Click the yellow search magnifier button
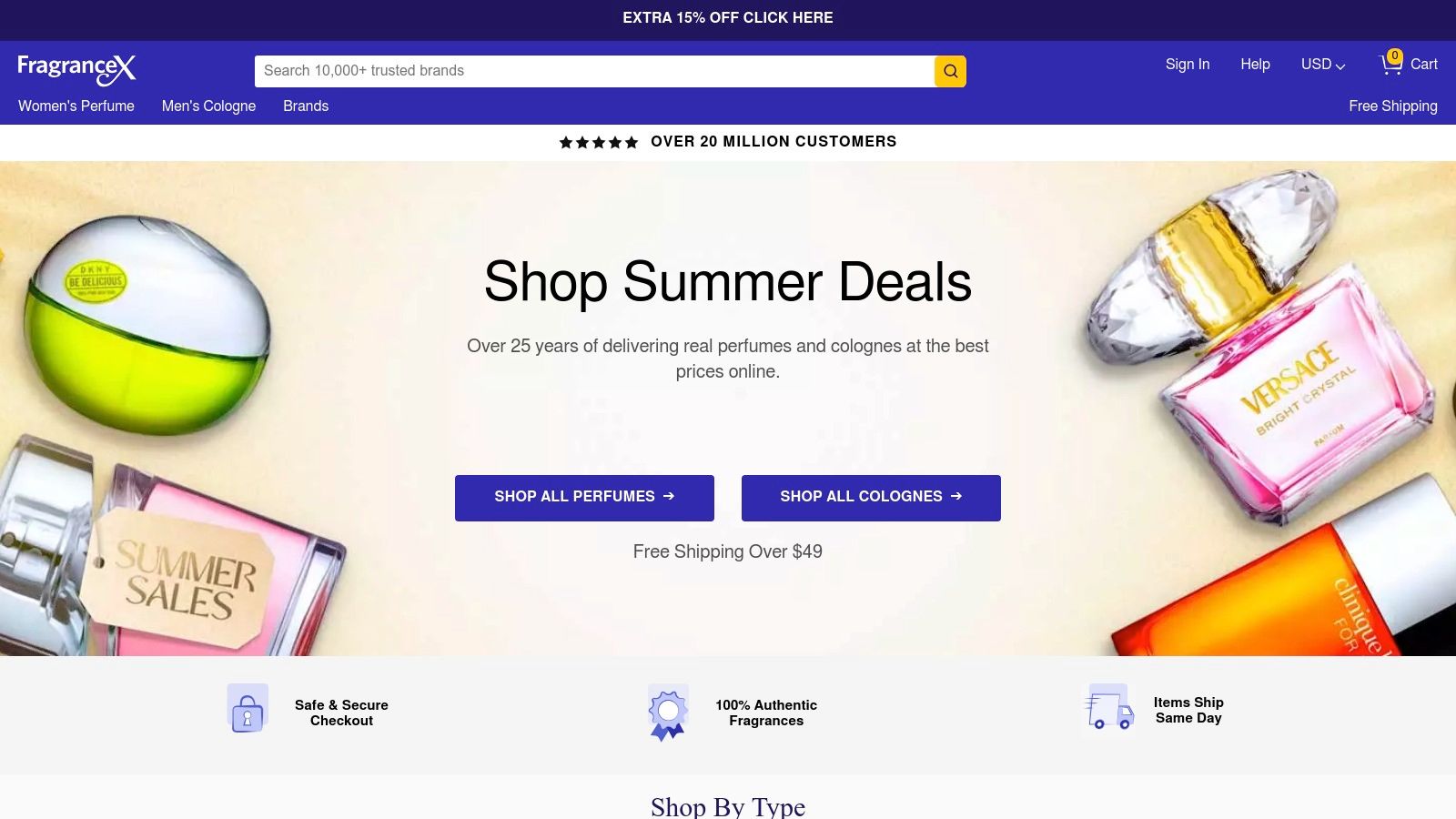This screenshot has width=1456, height=819. point(950,71)
